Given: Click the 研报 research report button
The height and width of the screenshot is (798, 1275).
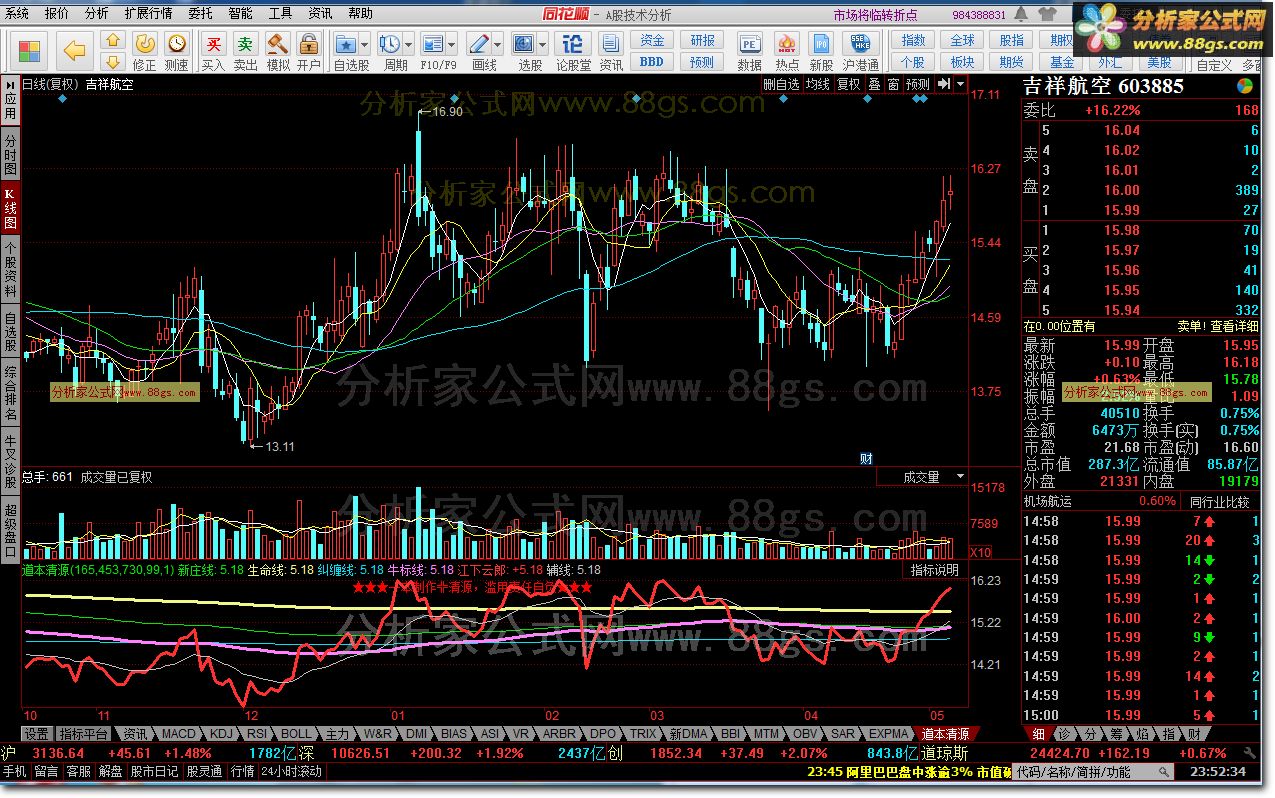Looking at the screenshot, I should (x=703, y=41).
